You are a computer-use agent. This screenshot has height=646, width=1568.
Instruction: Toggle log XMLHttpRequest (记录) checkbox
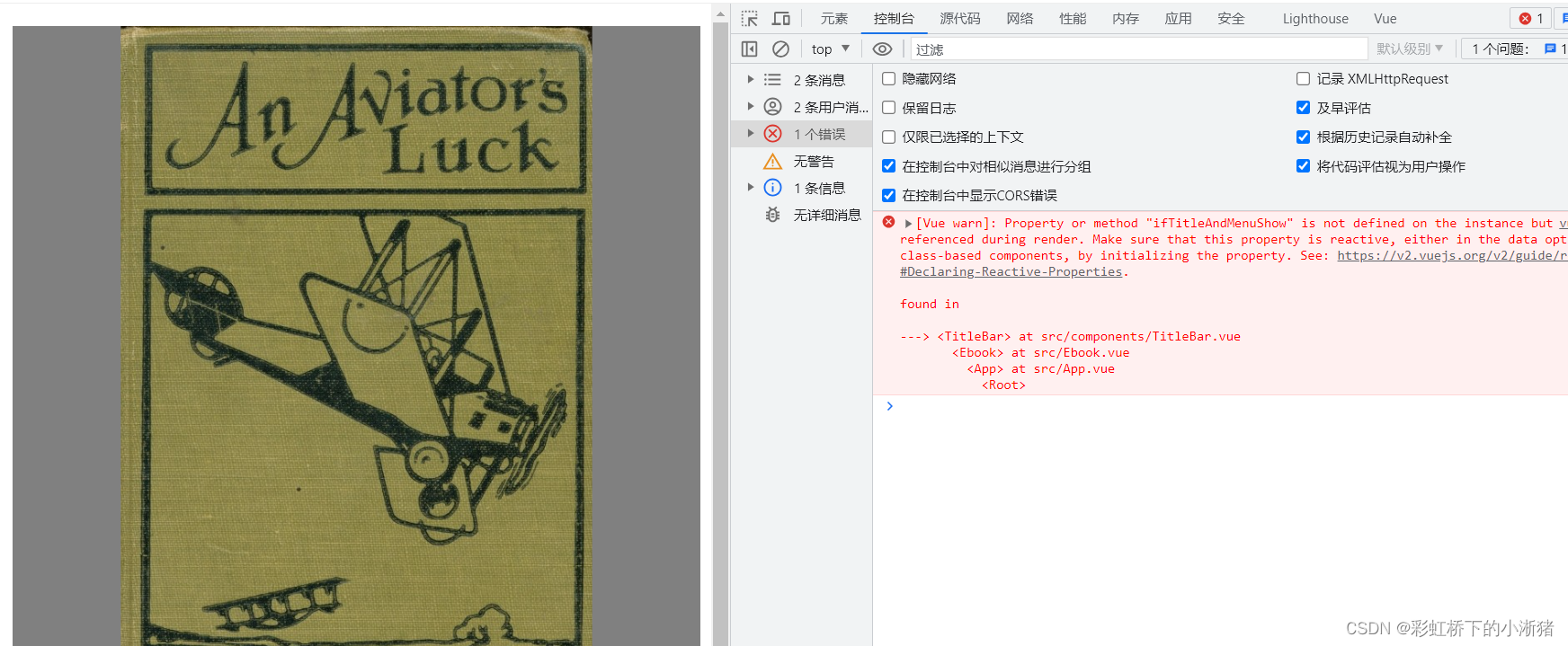pos(1303,79)
